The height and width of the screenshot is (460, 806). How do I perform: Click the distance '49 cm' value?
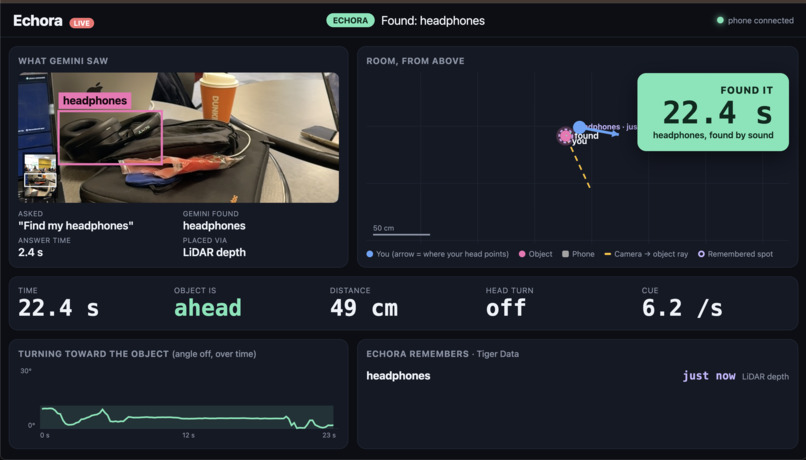pyautogui.click(x=364, y=308)
